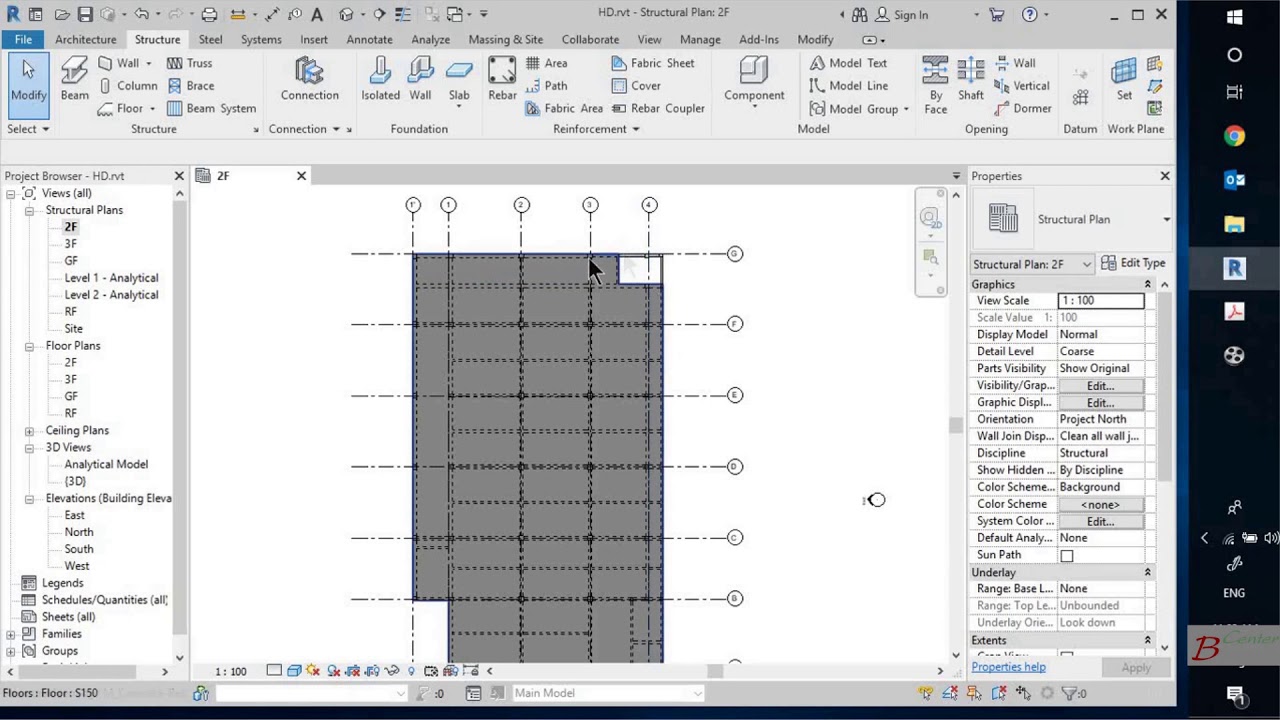Select the Wall foundation tool
This screenshot has height=720, width=1280.
pos(420,80)
